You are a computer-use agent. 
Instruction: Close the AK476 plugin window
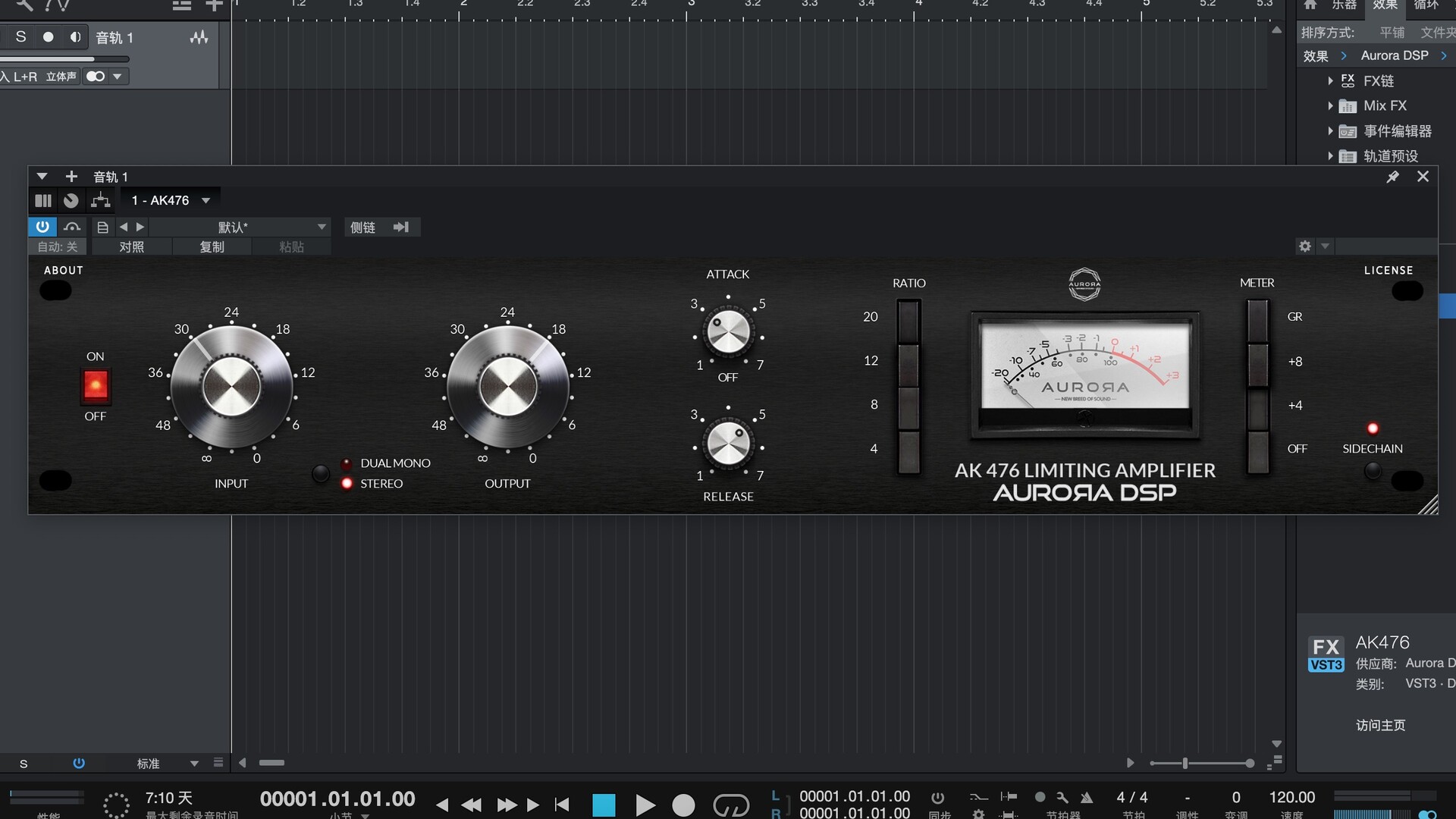click(x=1423, y=176)
